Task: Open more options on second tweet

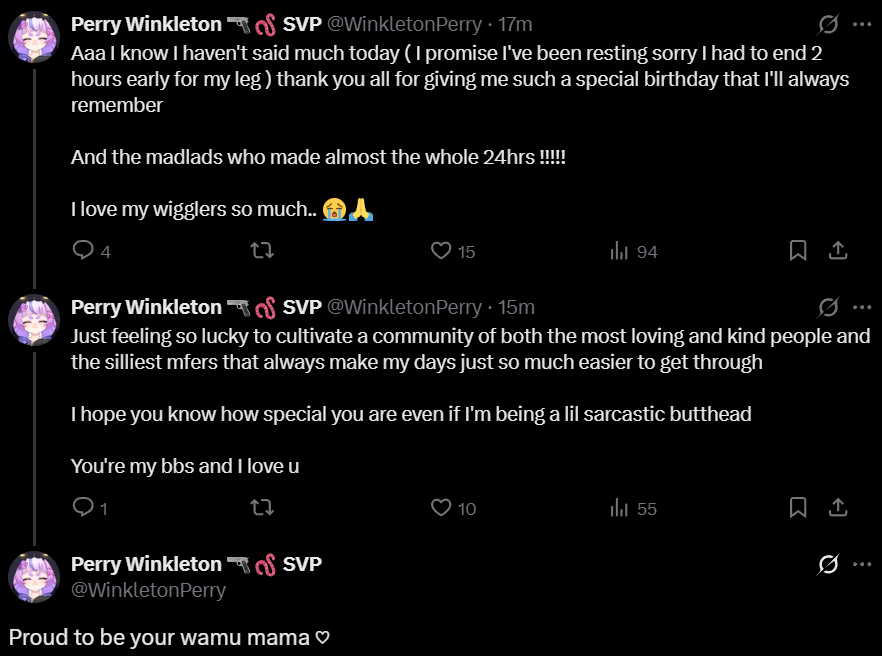Action: click(861, 306)
